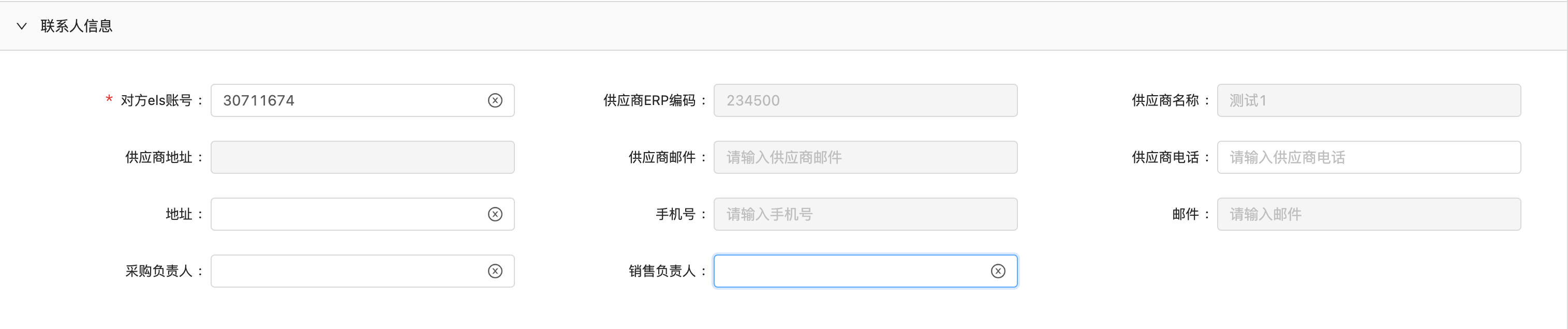Focus the 邮件 input field
The image size is (1568, 329).
[x=1368, y=214]
